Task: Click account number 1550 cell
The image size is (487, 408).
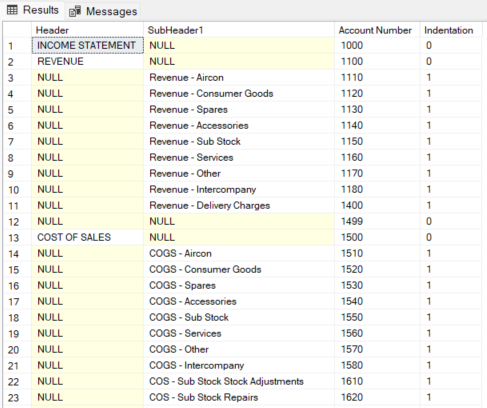Action: (377, 317)
